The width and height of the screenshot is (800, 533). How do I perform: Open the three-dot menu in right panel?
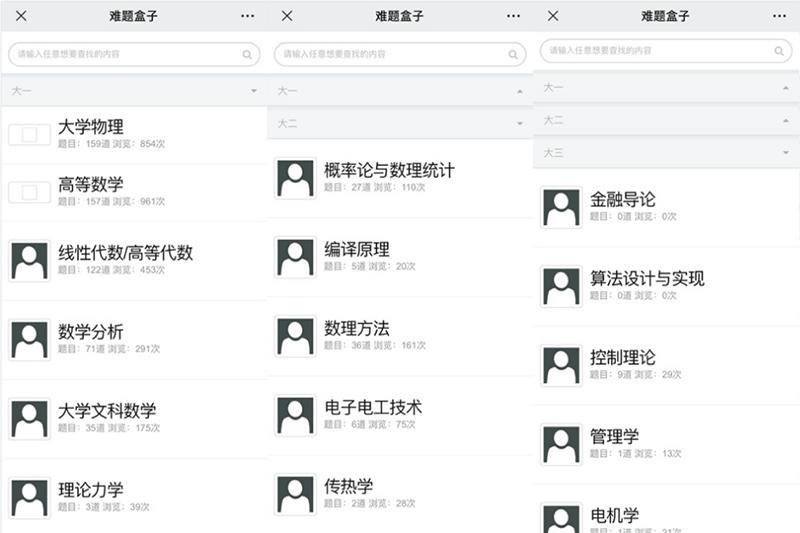779,16
